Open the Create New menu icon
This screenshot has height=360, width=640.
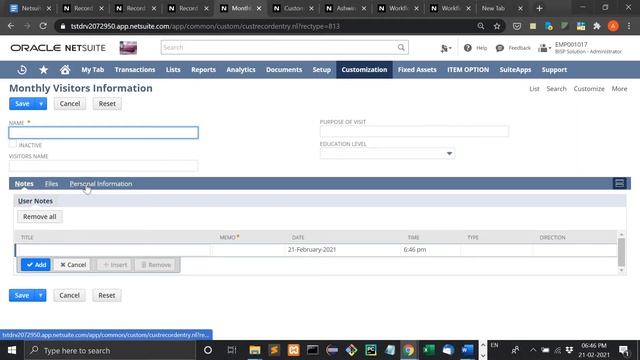(445, 48)
